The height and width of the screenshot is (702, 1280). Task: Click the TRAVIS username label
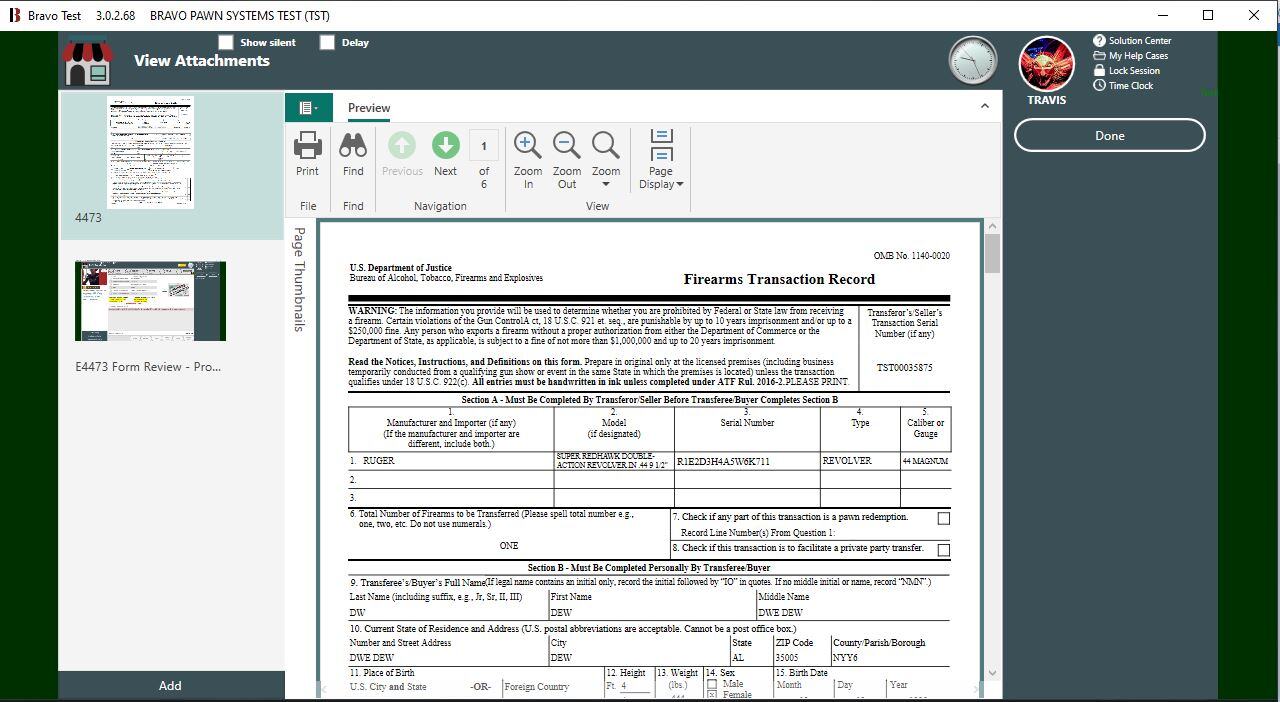(1046, 100)
